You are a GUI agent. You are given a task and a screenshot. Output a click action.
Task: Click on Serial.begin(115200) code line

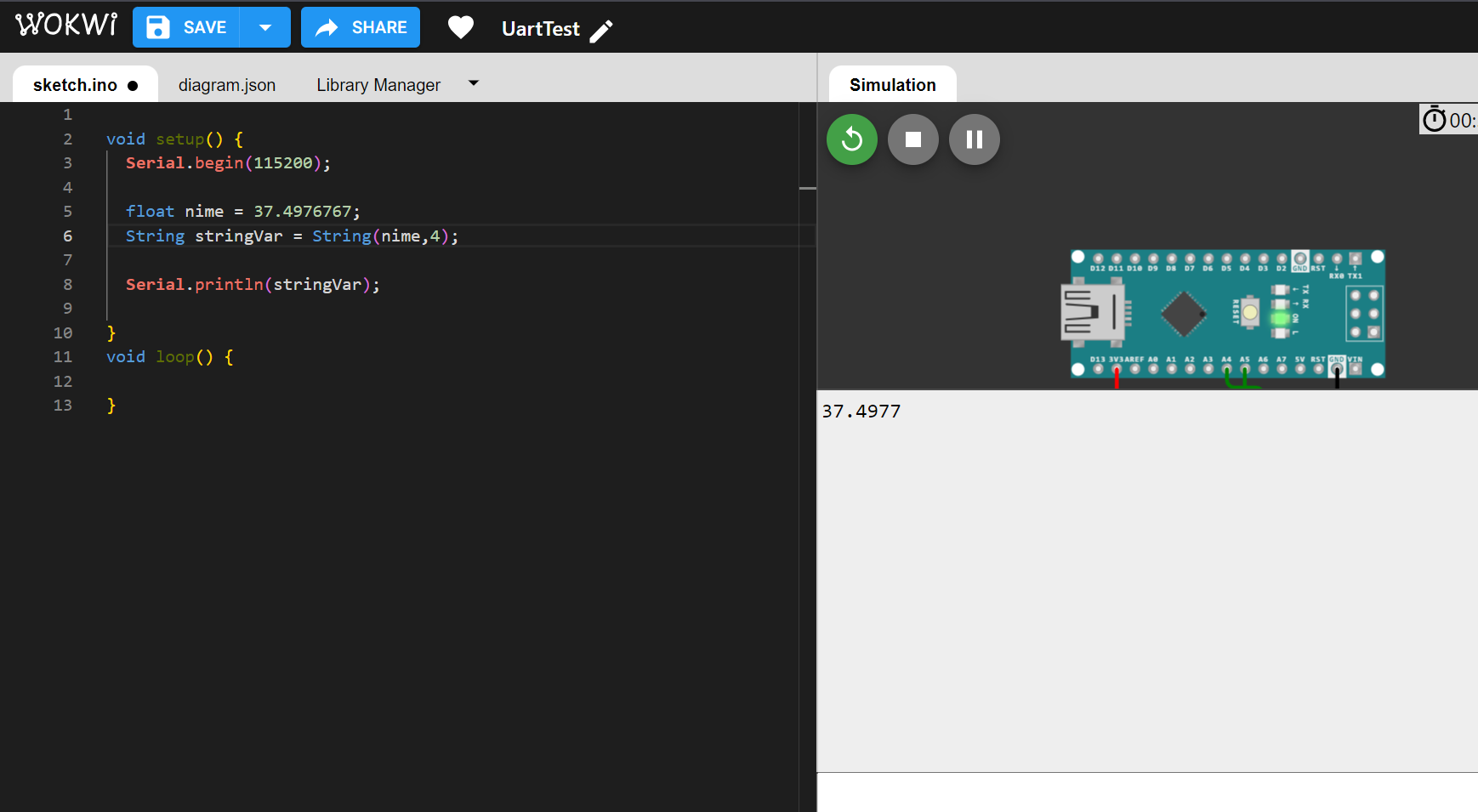228,163
